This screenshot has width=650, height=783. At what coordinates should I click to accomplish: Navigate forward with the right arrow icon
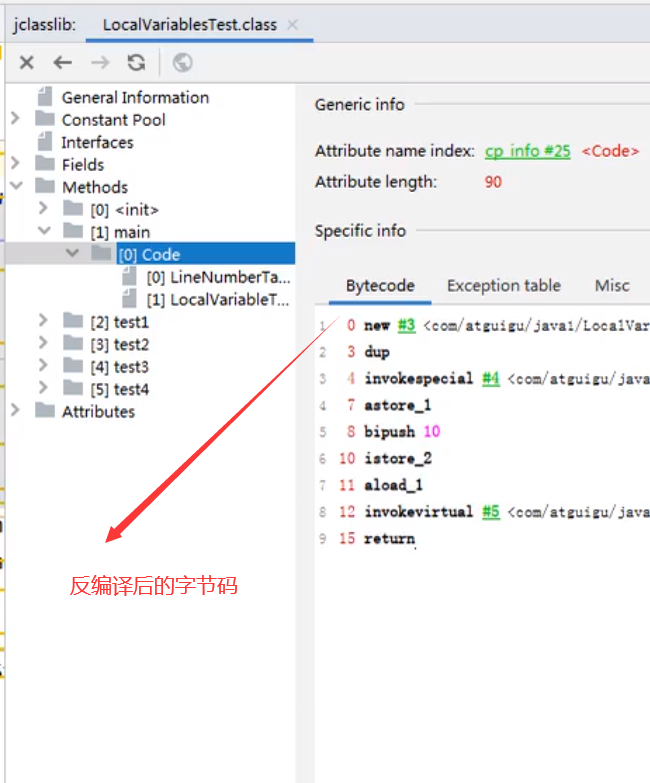tap(100, 62)
